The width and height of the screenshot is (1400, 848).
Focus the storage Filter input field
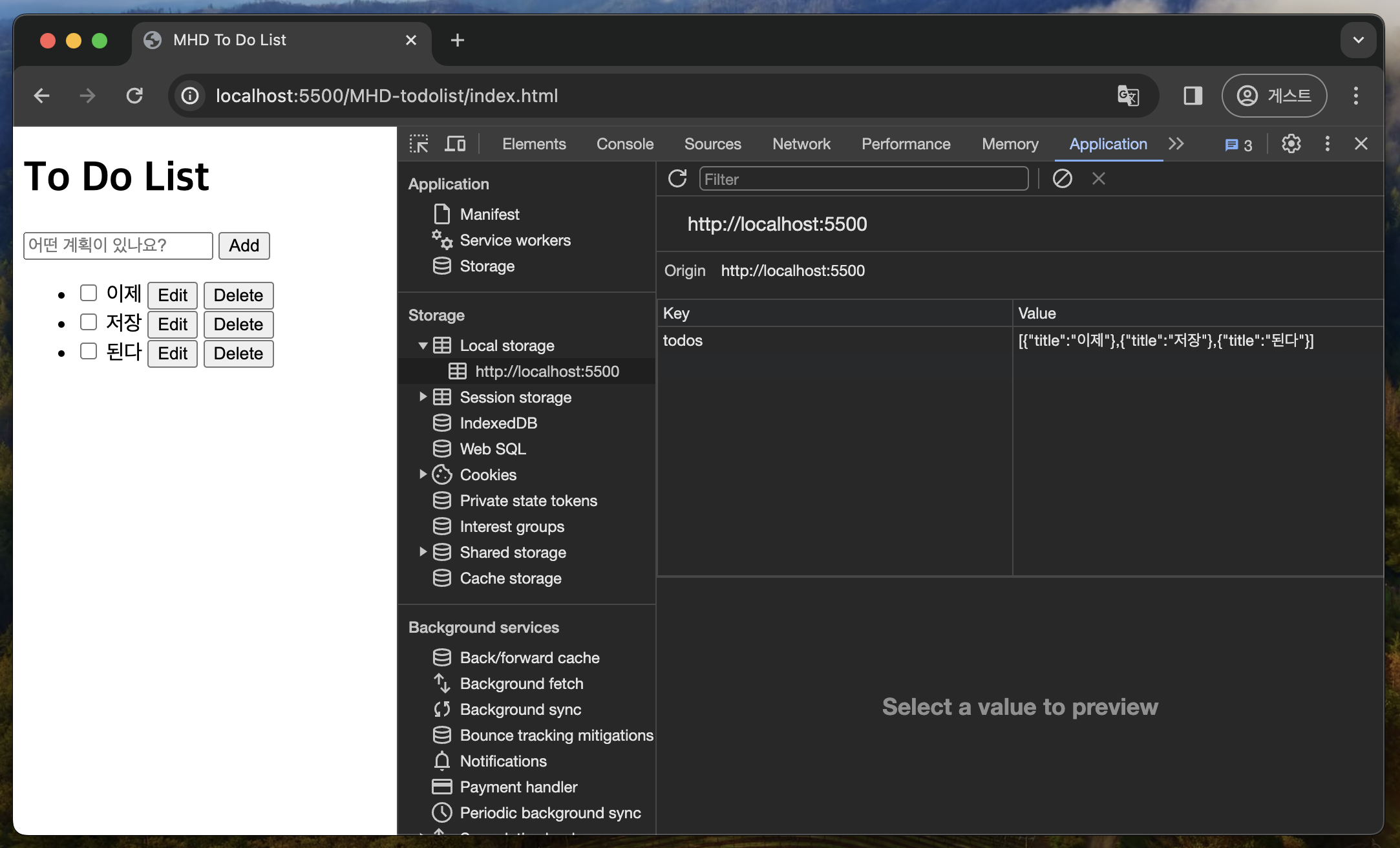863,179
